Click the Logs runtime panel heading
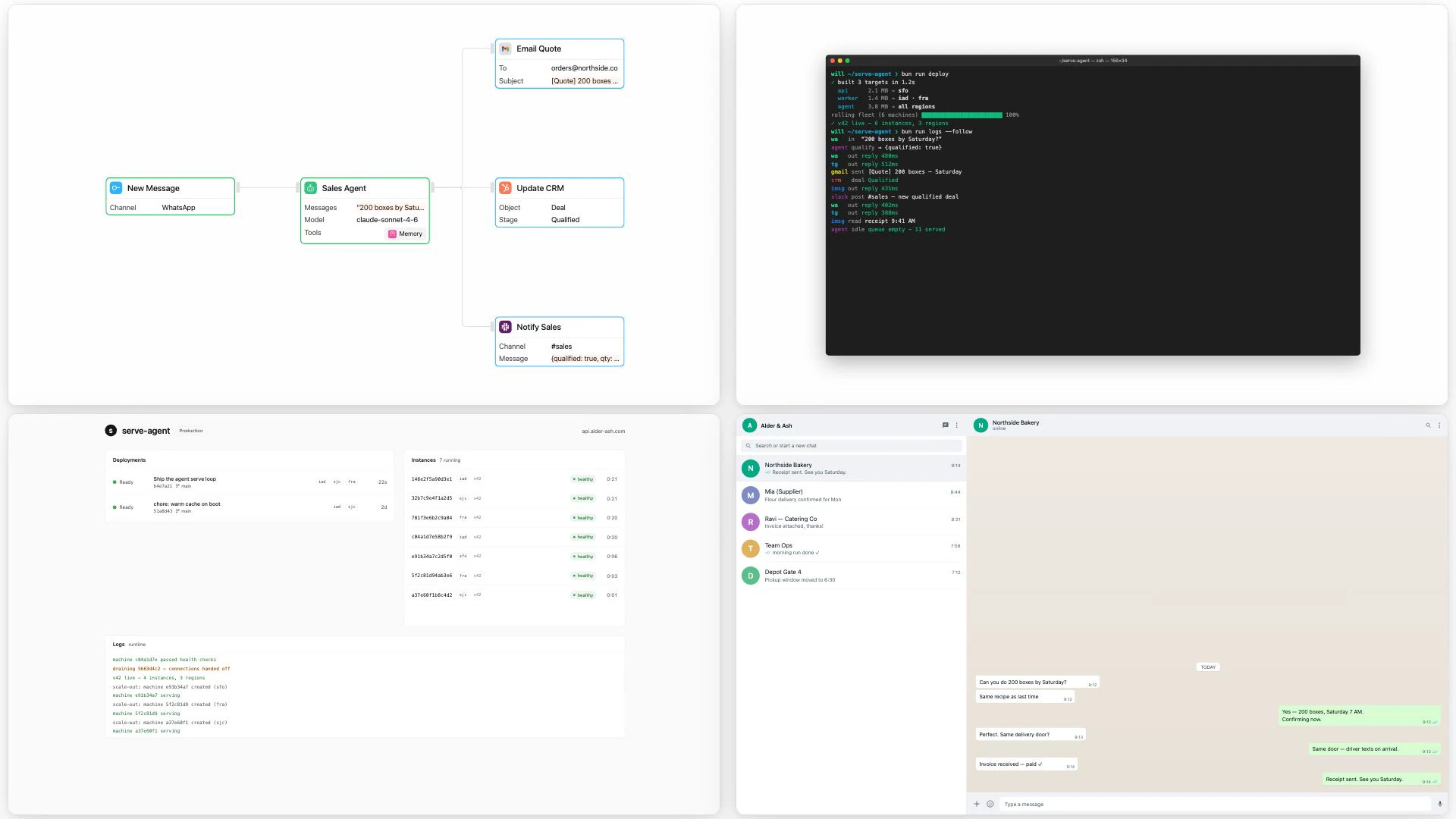This screenshot has width=1456, height=819. point(129,645)
